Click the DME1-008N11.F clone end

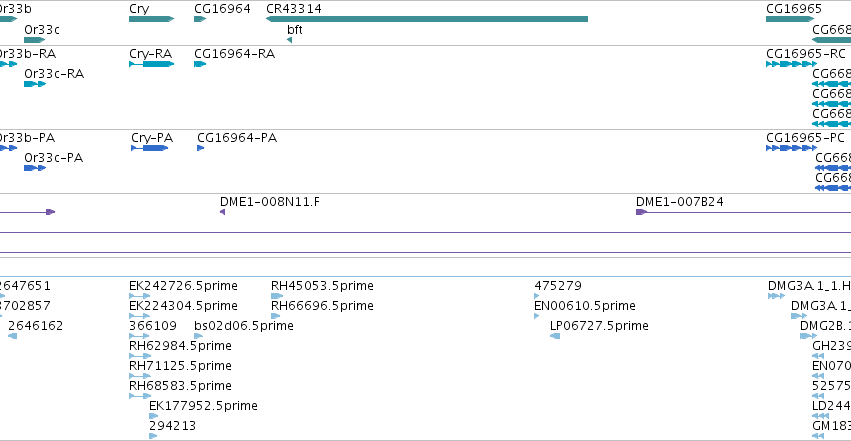click(x=223, y=212)
